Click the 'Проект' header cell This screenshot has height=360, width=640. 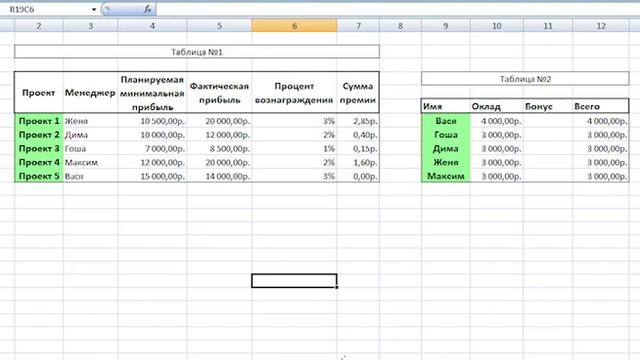tap(39, 93)
